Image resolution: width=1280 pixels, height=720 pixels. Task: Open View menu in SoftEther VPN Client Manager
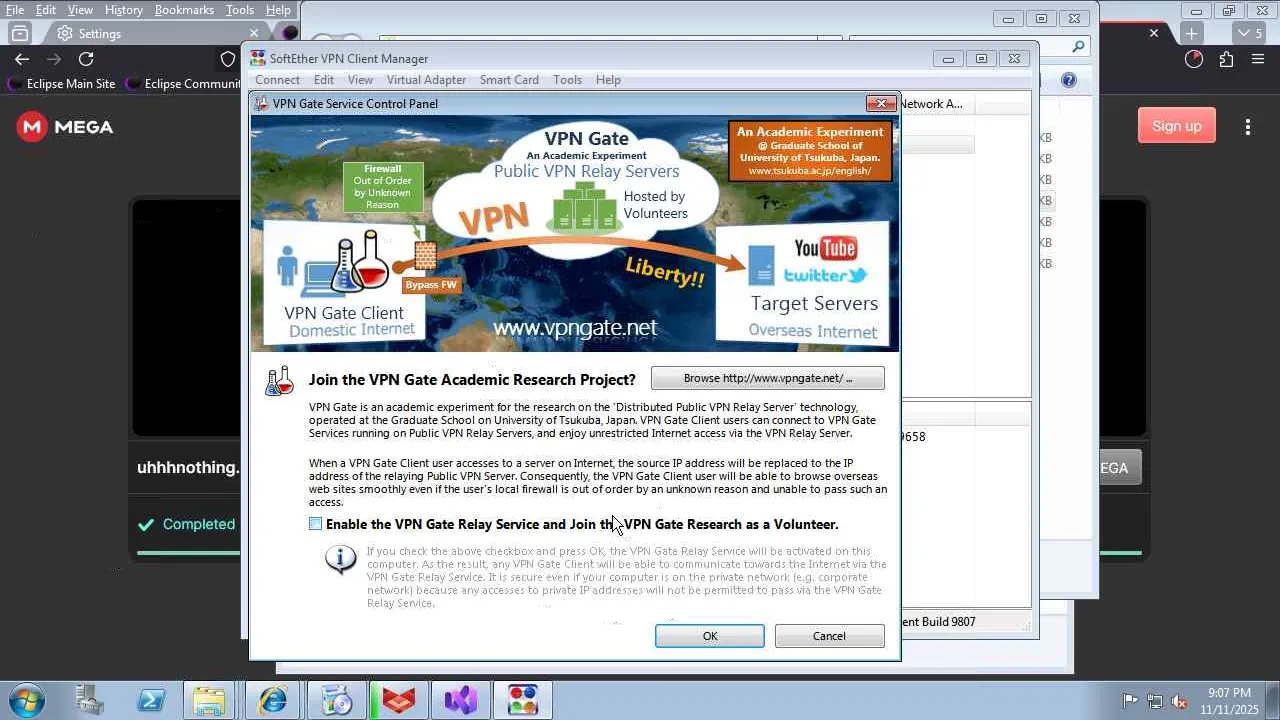click(360, 80)
